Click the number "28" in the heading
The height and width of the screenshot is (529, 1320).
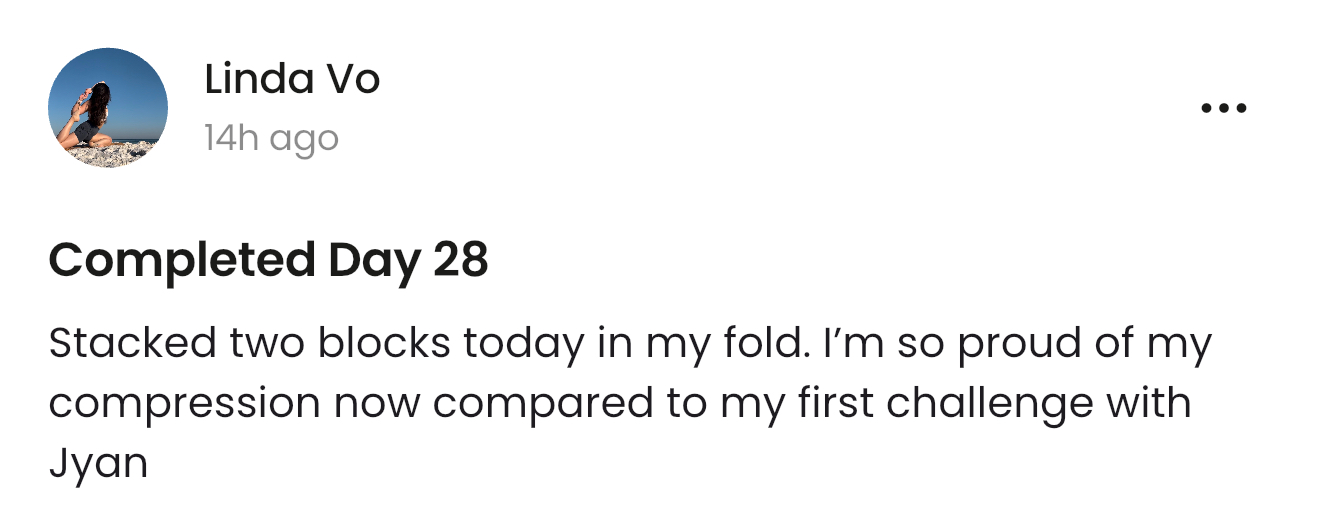point(460,261)
